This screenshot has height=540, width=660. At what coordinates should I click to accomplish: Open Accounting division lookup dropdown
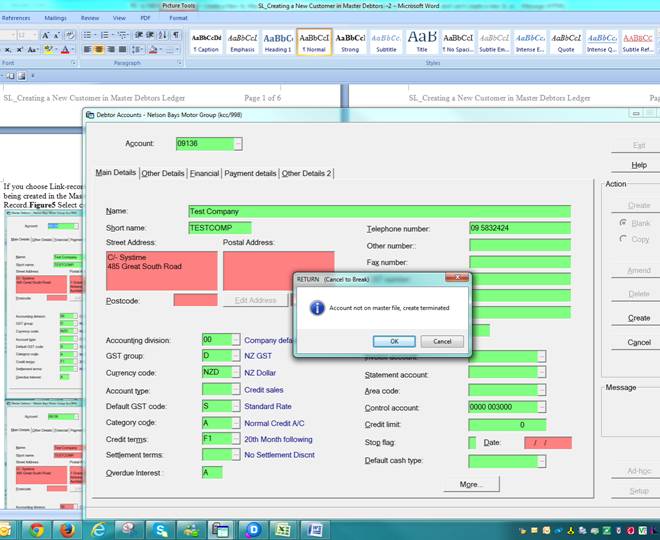tap(236, 340)
